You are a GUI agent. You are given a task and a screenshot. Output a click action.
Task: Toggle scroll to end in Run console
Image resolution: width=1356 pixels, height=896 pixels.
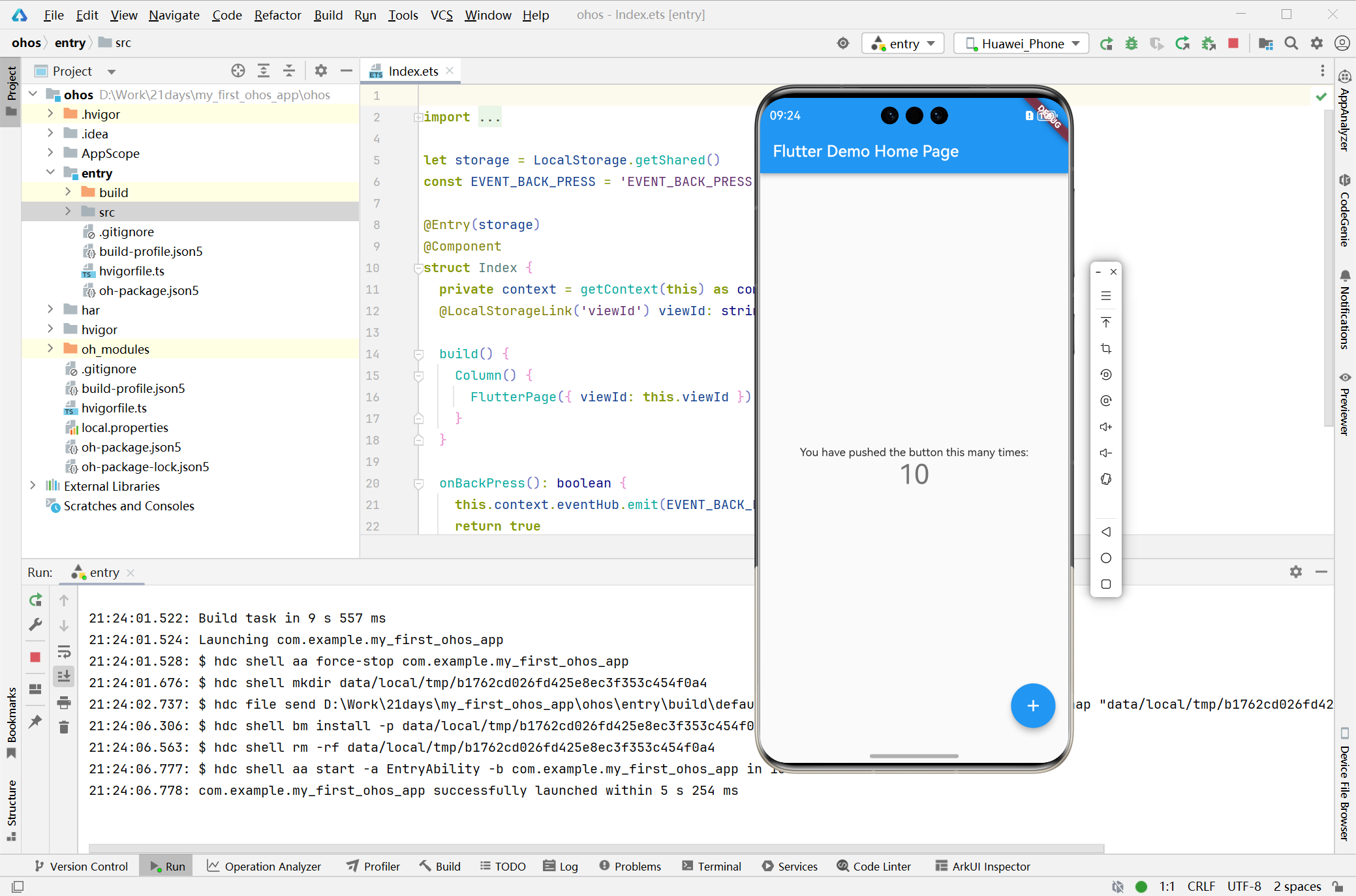64,677
